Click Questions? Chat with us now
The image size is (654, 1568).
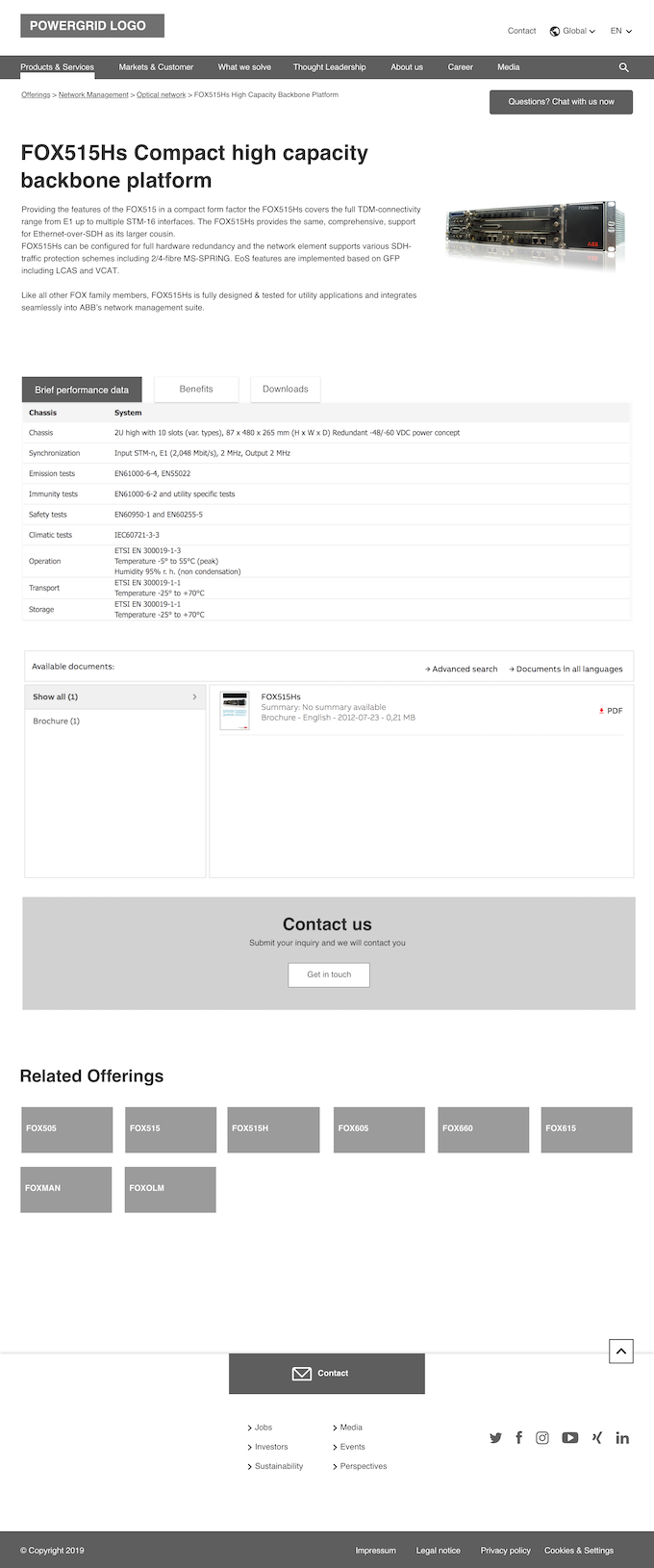click(x=561, y=102)
